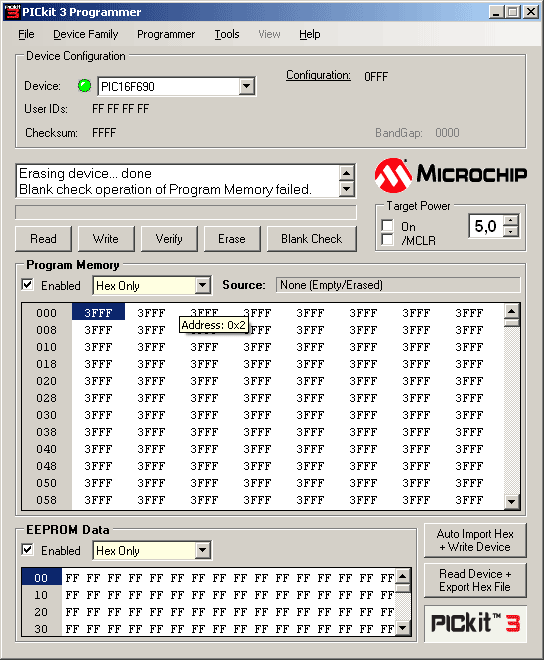Enable Target Power On checkbox
This screenshot has height=660, width=544.
click(x=387, y=226)
